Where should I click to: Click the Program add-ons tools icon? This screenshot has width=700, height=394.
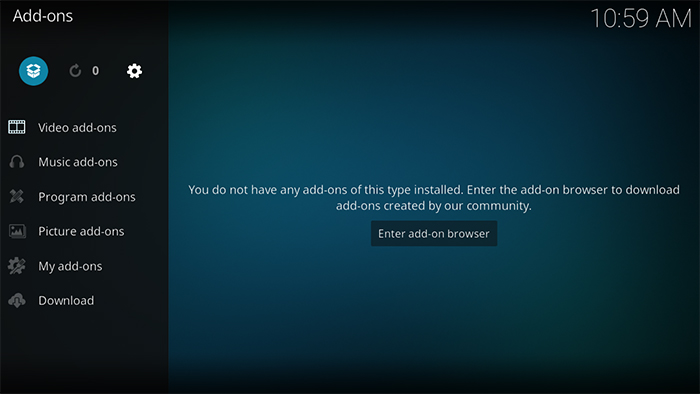point(17,196)
